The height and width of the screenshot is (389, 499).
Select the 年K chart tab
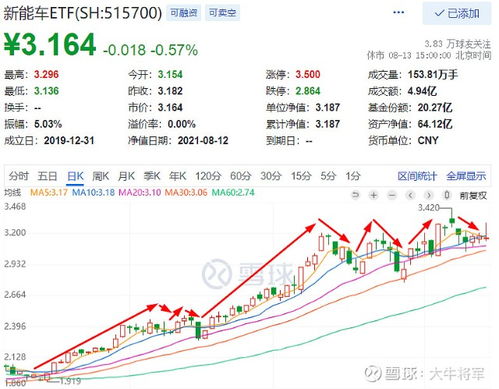pos(177,176)
